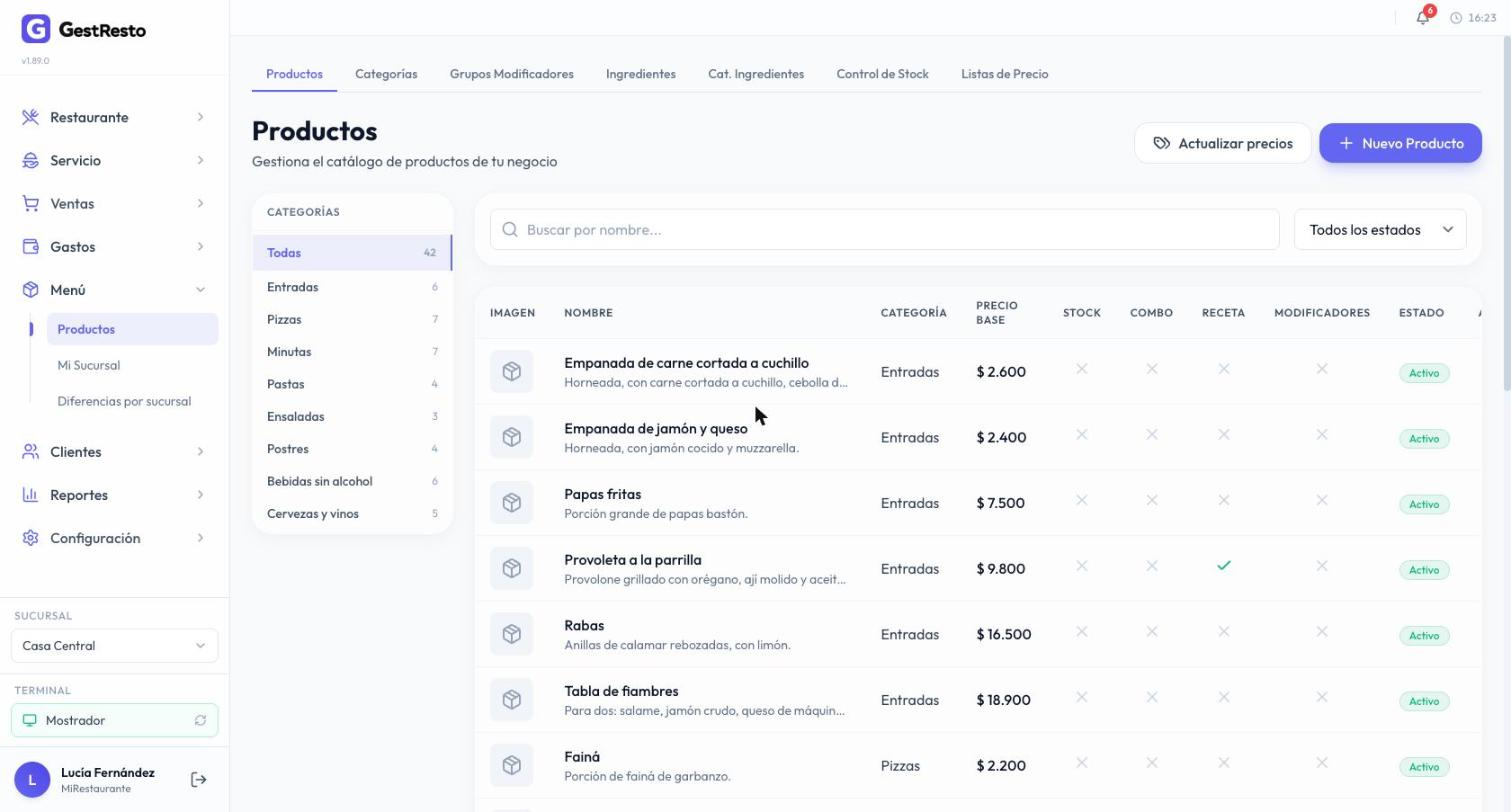Viewport: 1511px width, 812px height.
Task: Collapse the Menú sidebar section
Action: [x=114, y=290]
